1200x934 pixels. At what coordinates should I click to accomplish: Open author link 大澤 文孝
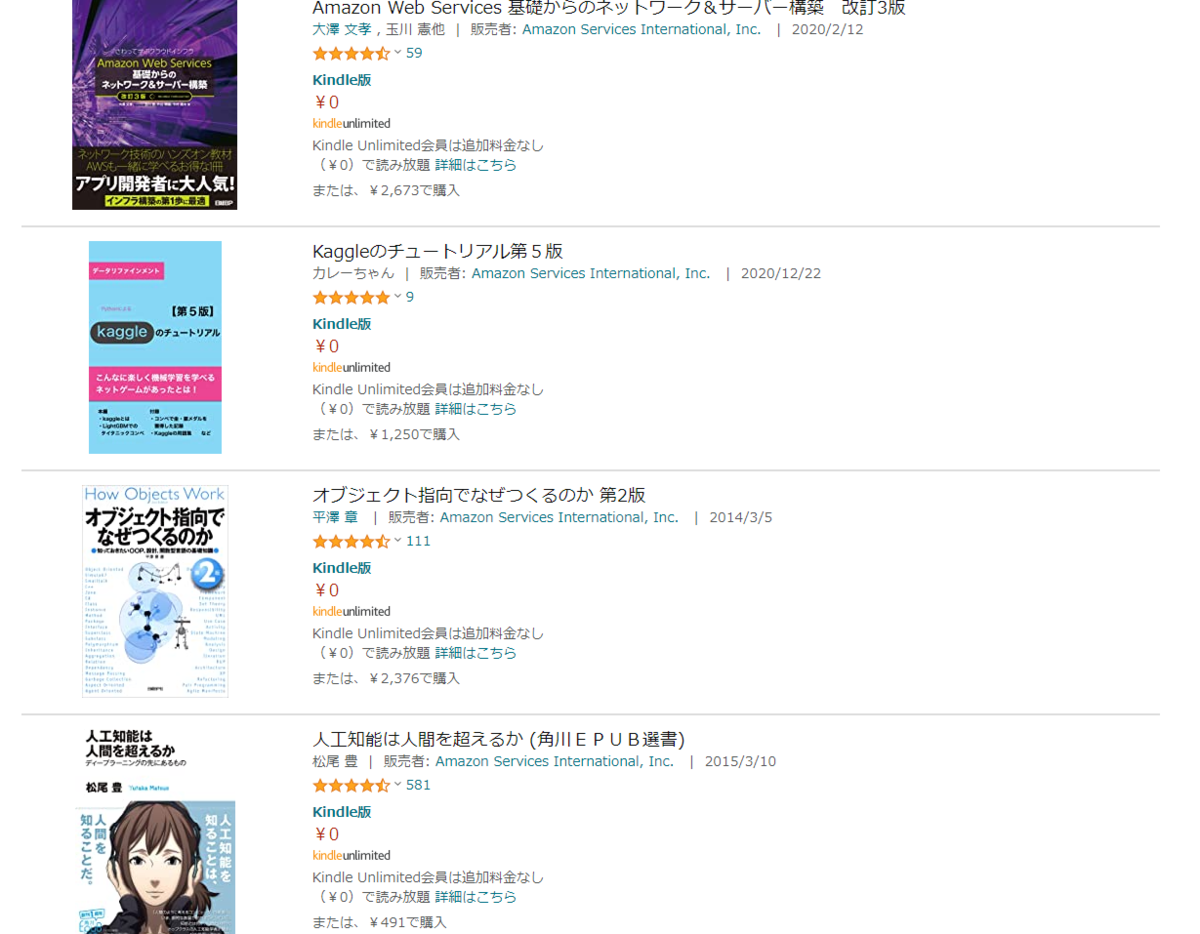[343, 29]
